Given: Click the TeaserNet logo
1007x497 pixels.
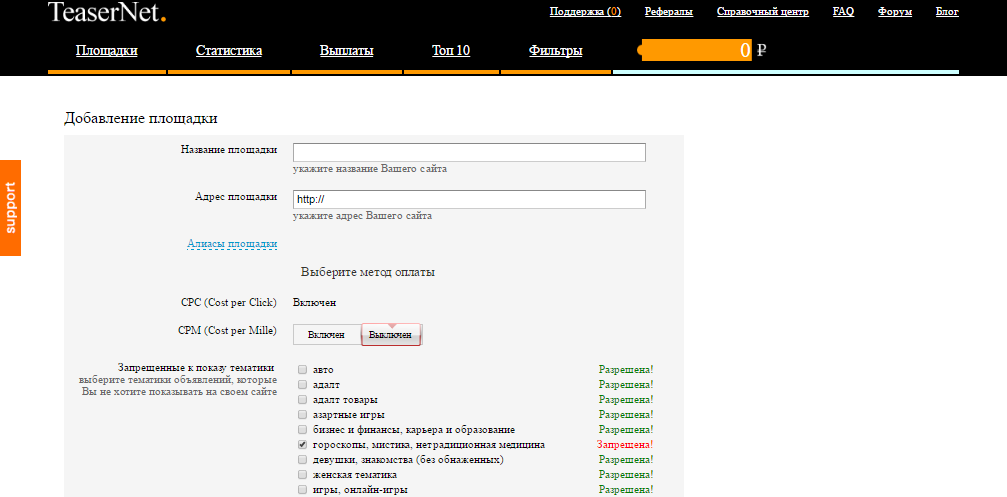Looking at the screenshot, I should point(107,13).
